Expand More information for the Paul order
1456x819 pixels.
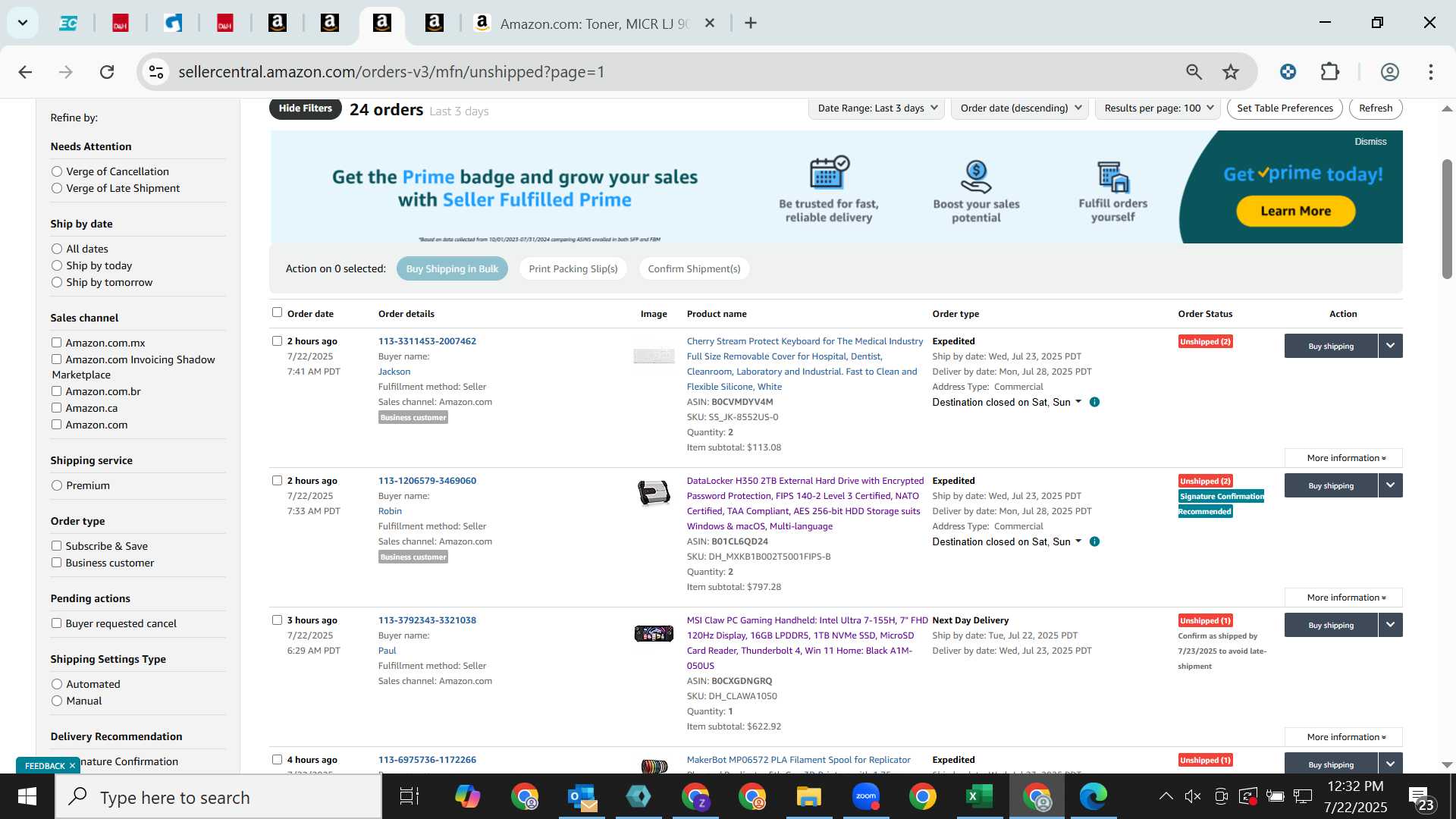coord(1343,737)
